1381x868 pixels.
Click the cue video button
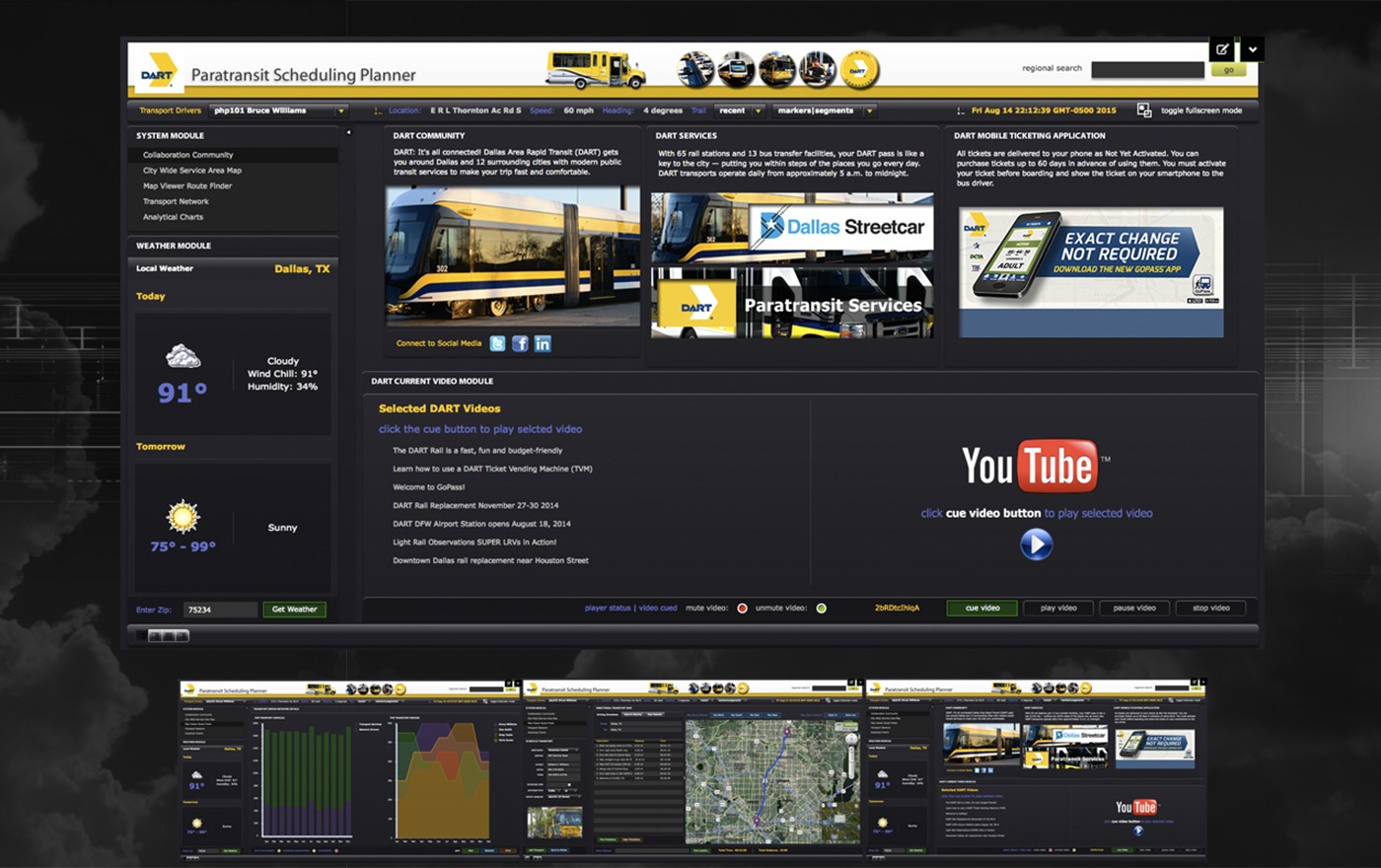pyautogui.click(x=981, y=609)
